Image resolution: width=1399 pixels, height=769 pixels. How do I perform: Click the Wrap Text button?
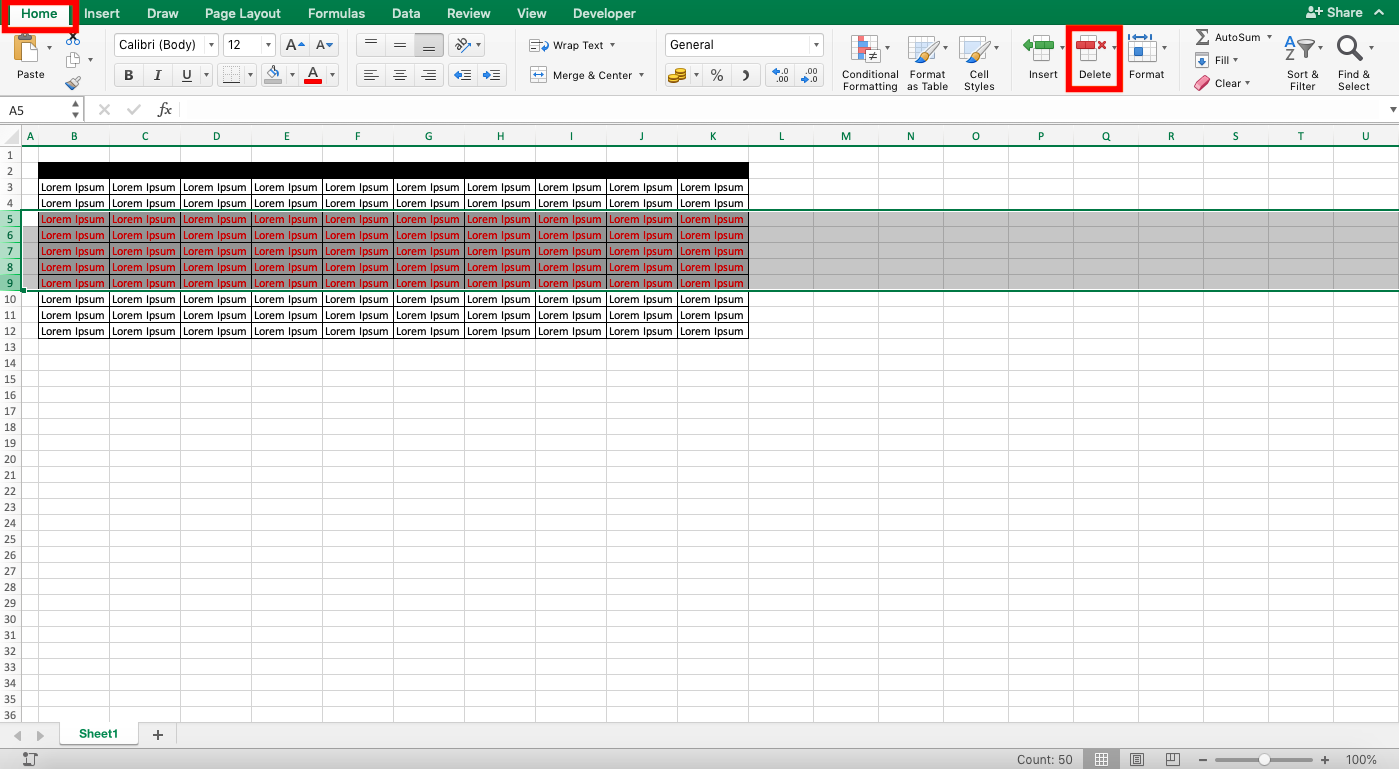pyautogui.click(x=572, y=45)
